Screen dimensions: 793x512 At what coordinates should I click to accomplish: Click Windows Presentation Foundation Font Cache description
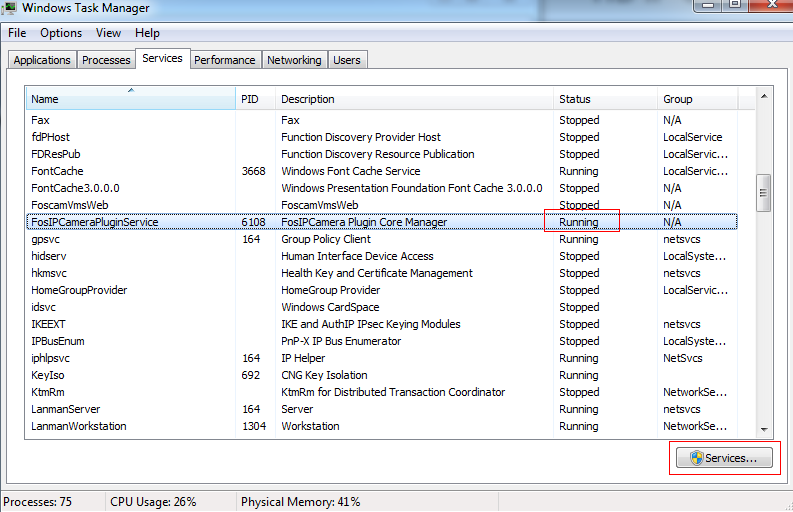(412, 188)
